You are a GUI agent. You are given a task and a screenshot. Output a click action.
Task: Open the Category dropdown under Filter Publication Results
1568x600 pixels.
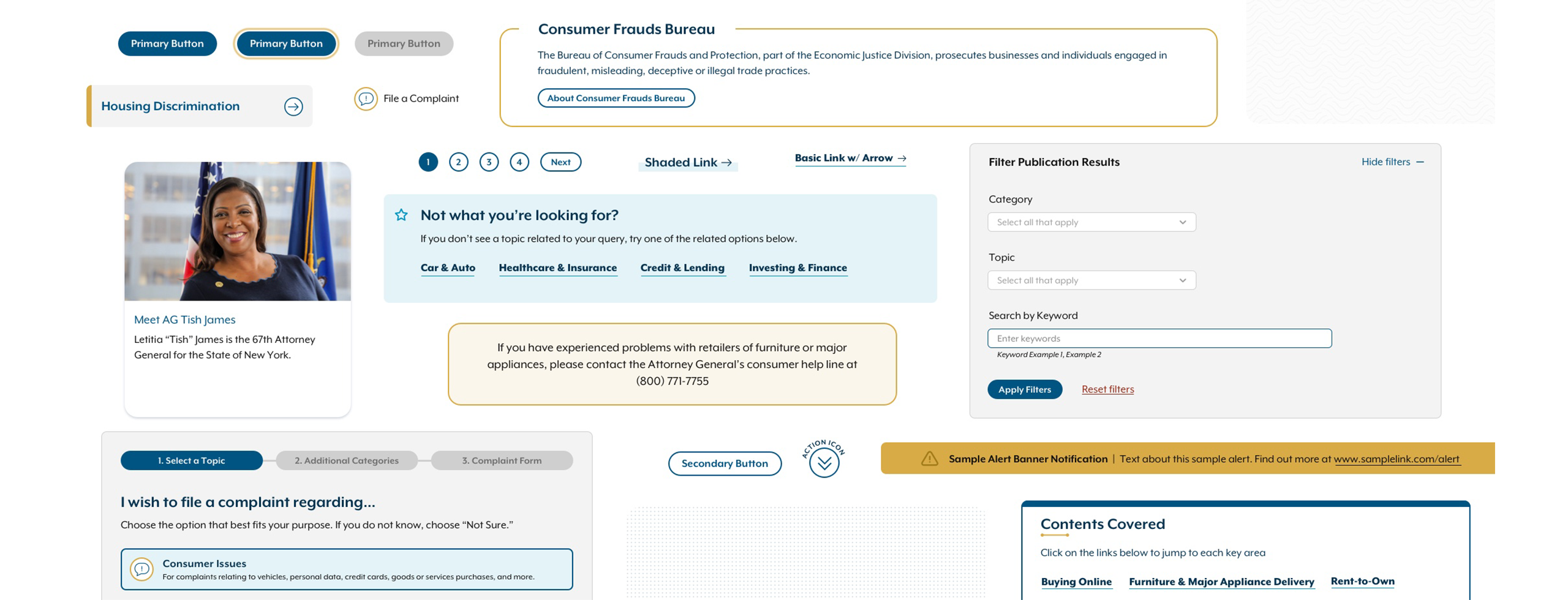(1091, 222)
